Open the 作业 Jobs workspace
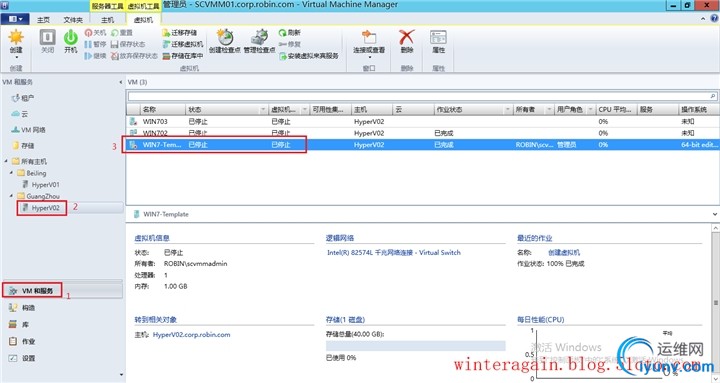The height and width of the screenshot is (383, 720). point(22,341)
